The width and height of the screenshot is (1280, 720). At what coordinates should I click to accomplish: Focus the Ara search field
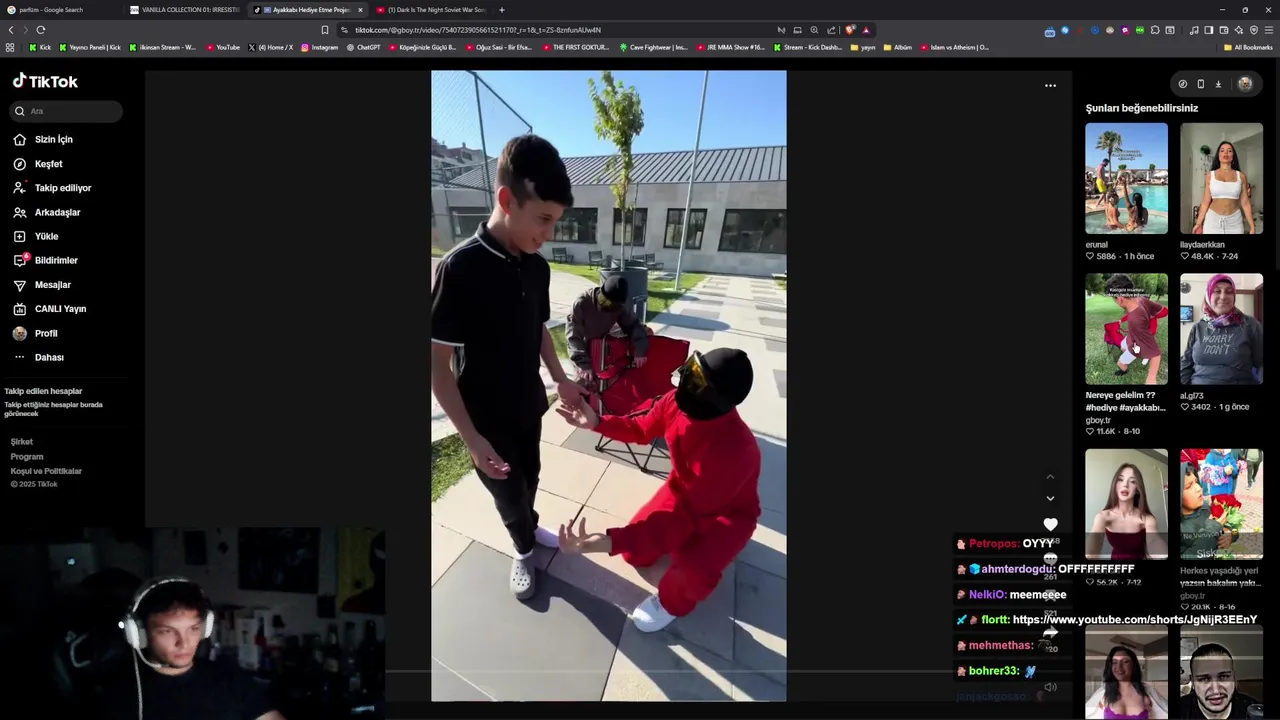coord(67,111)
